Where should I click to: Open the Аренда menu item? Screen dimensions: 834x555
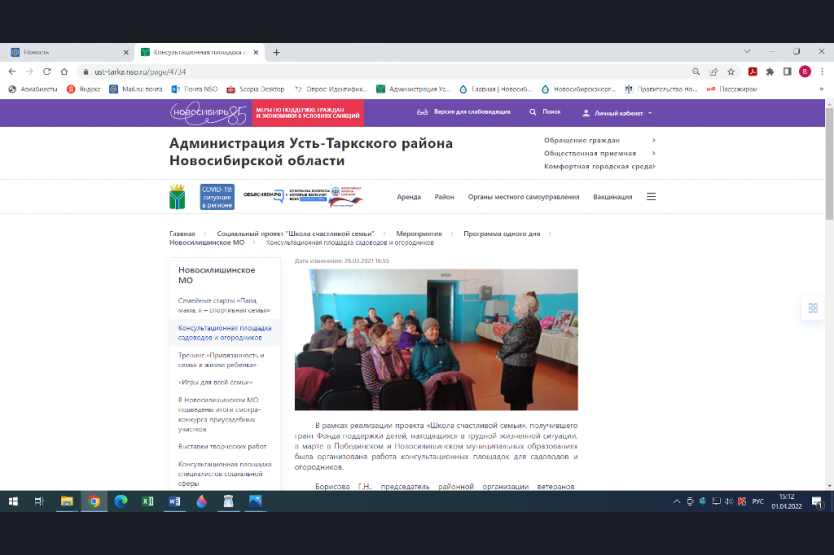click(408, 196)
